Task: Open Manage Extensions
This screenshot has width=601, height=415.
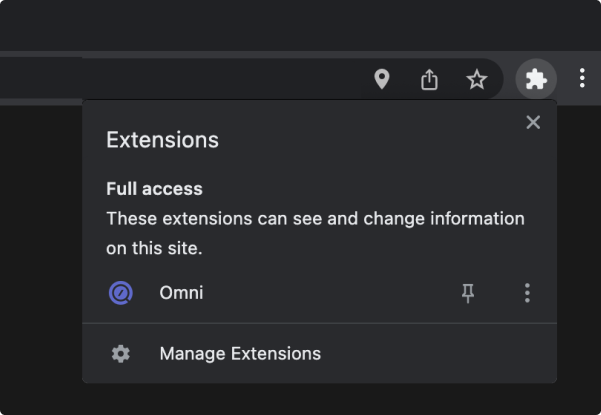Action: [x=320, y=353]
